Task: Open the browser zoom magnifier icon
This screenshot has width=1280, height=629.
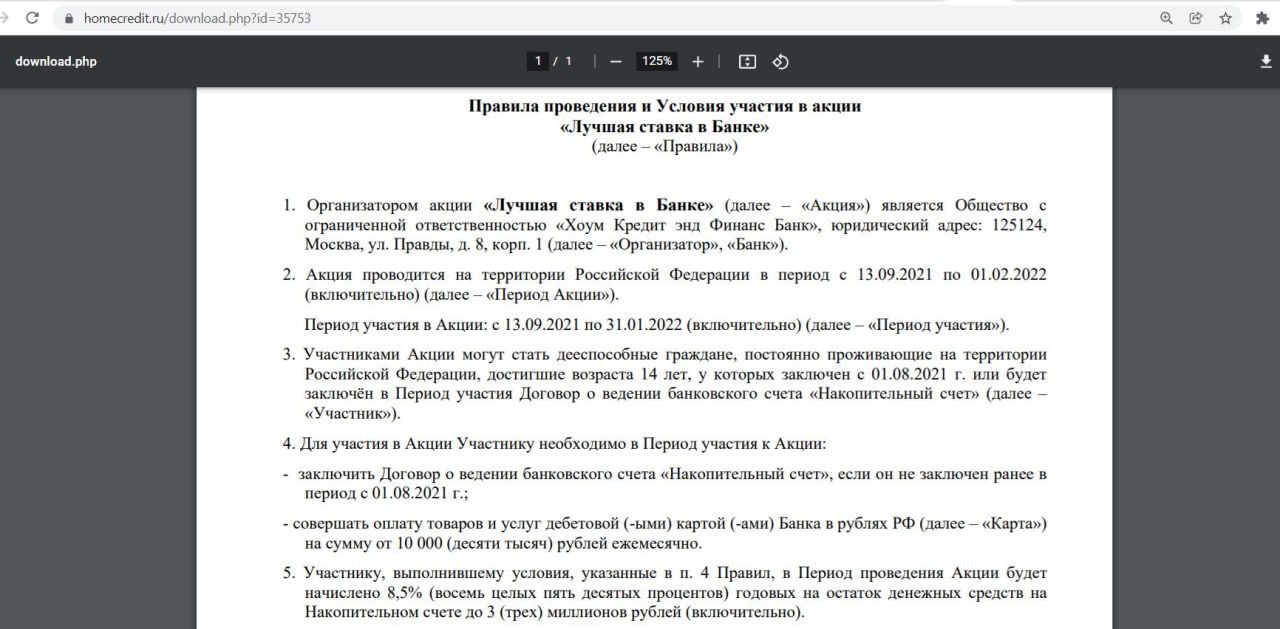Action: click(1166, 18)
